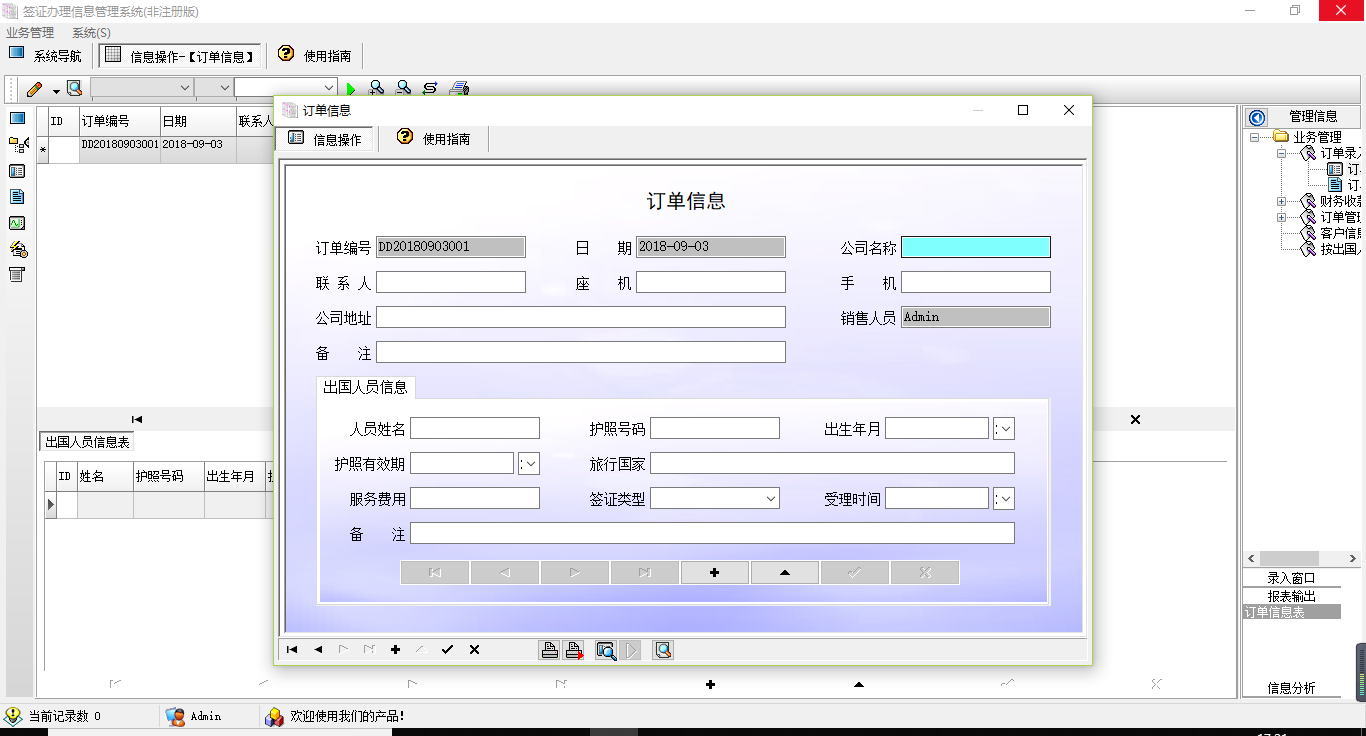Click the 旅行国家 input field

point(832,463)
